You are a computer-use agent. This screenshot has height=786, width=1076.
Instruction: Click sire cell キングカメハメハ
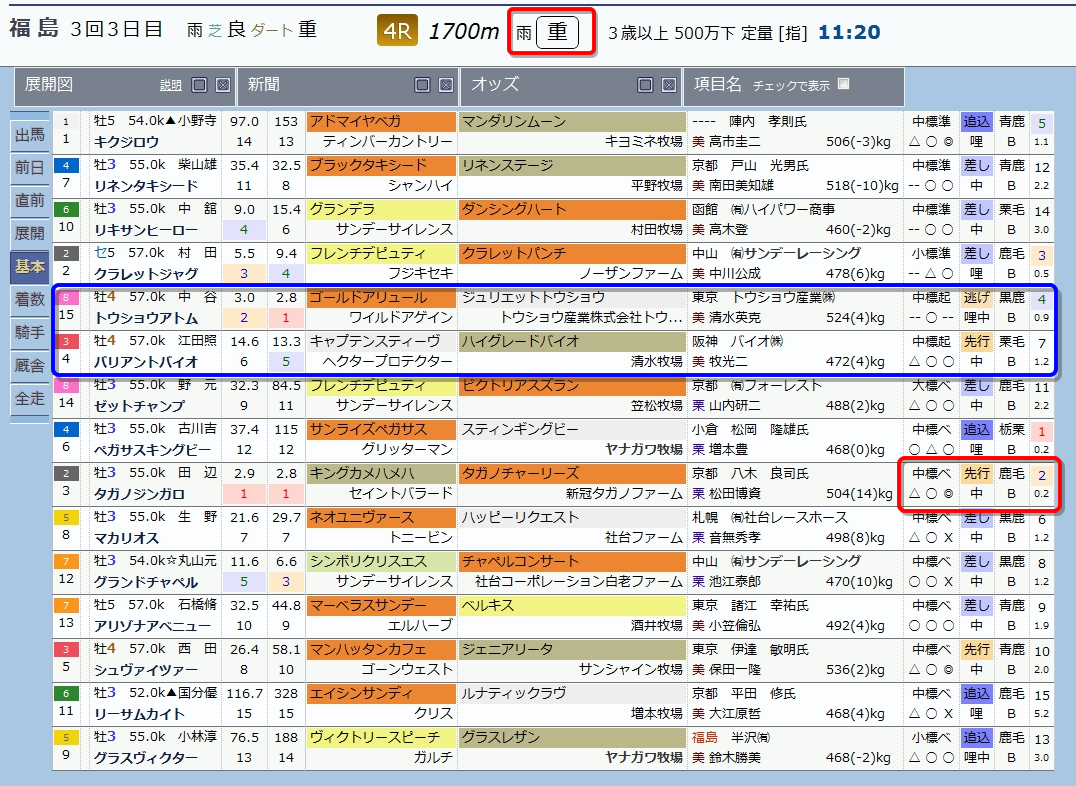click(381, 473)
